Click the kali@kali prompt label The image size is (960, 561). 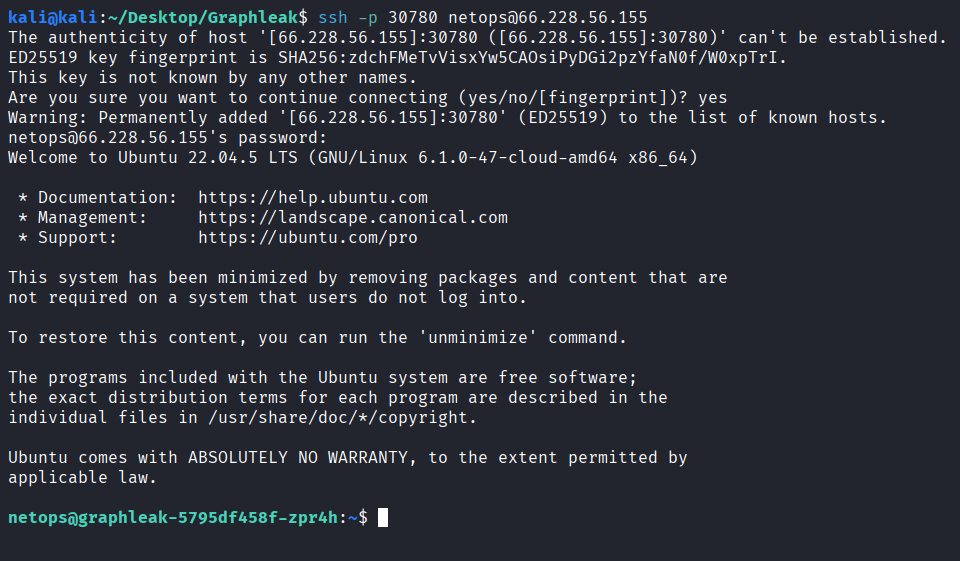click(53, 18)
